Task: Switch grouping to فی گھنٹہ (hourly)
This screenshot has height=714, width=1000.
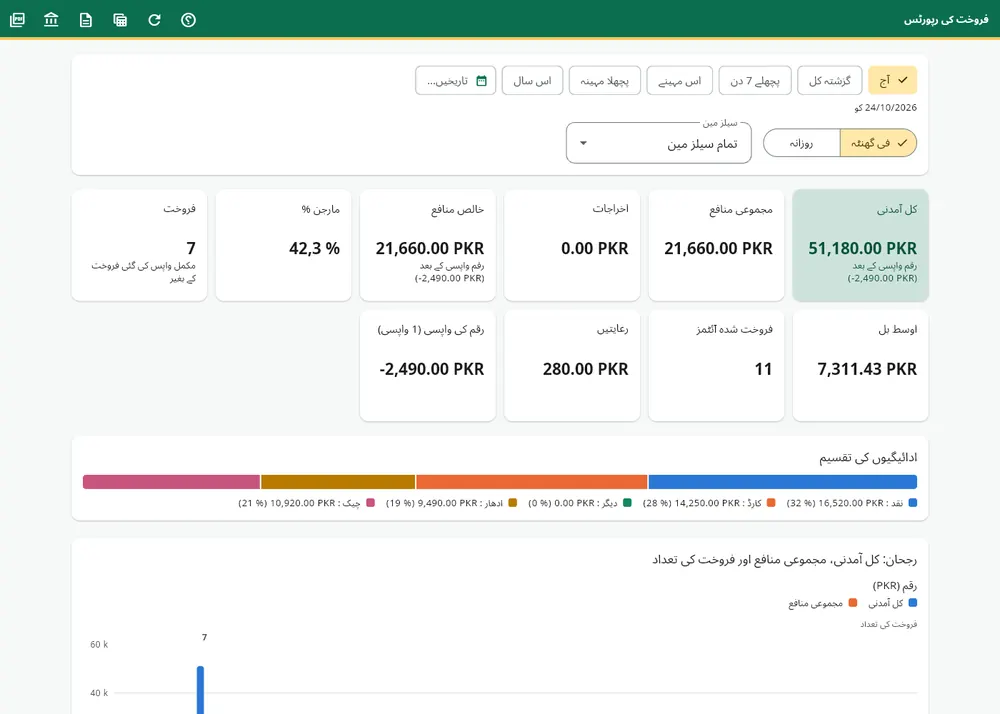Action: 878,143
